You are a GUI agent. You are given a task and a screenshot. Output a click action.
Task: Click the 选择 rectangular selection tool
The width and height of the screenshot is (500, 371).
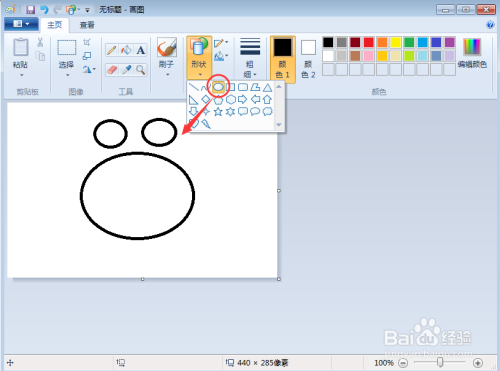pos(67,47)
